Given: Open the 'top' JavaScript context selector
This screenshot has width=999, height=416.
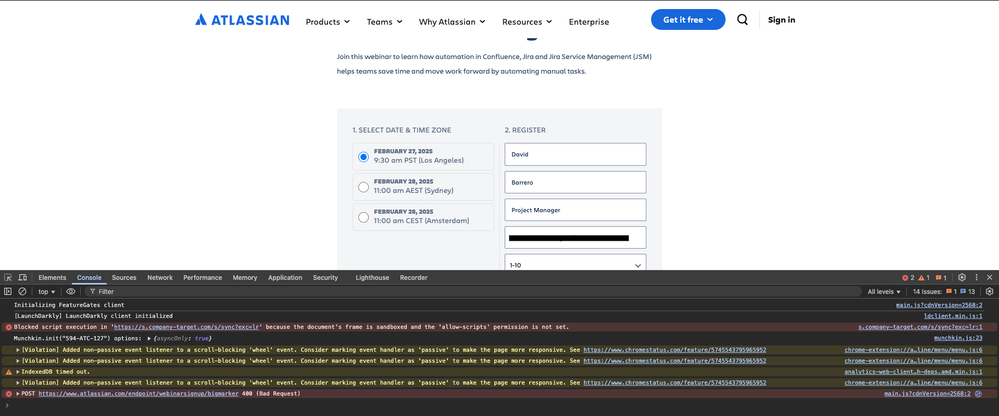Looking at the screenshot, I should click(x=47, y=292).
